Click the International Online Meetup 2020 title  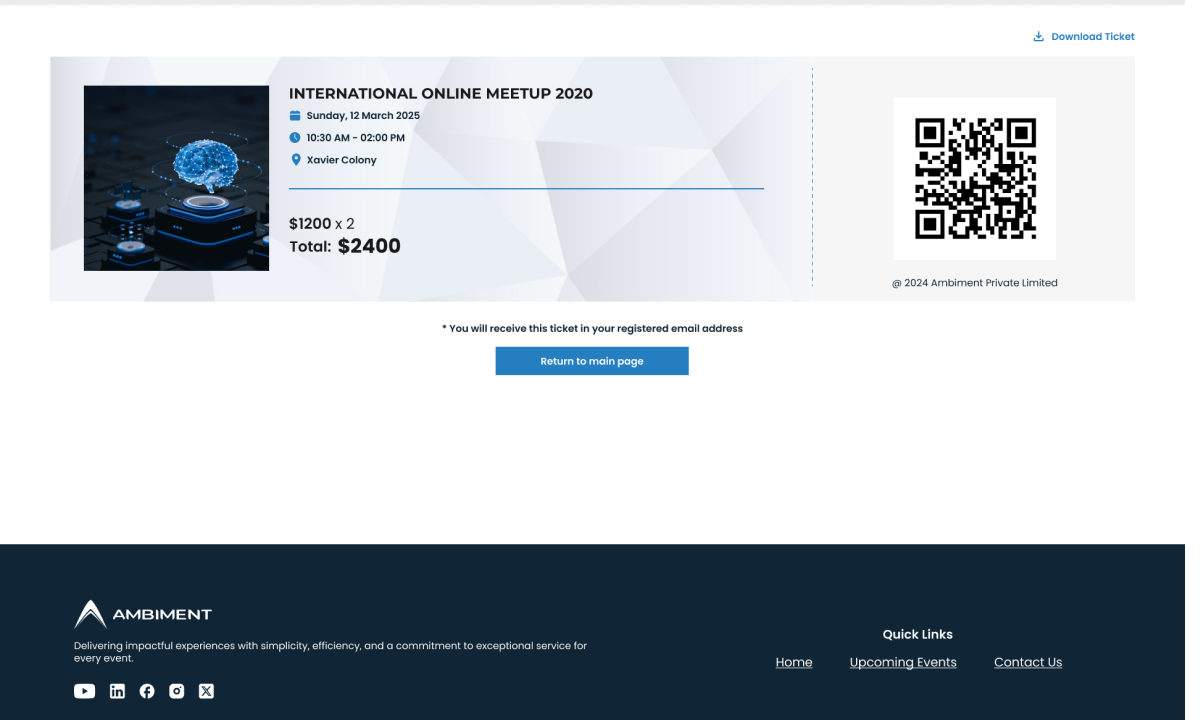pyautogui.click(x=441, y=93)
